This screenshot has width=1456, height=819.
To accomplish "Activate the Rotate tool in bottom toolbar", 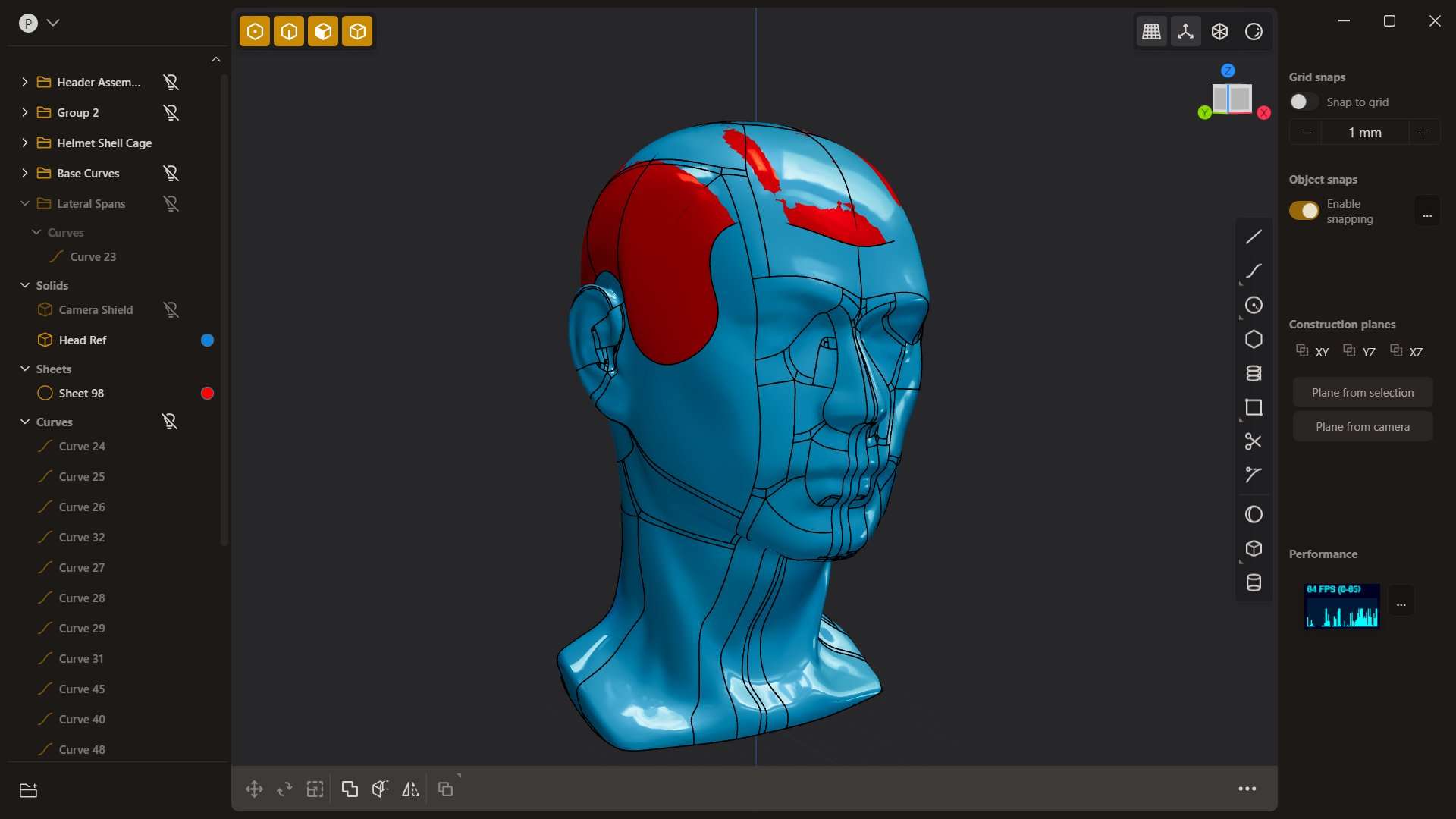I will tap(284, 789).
